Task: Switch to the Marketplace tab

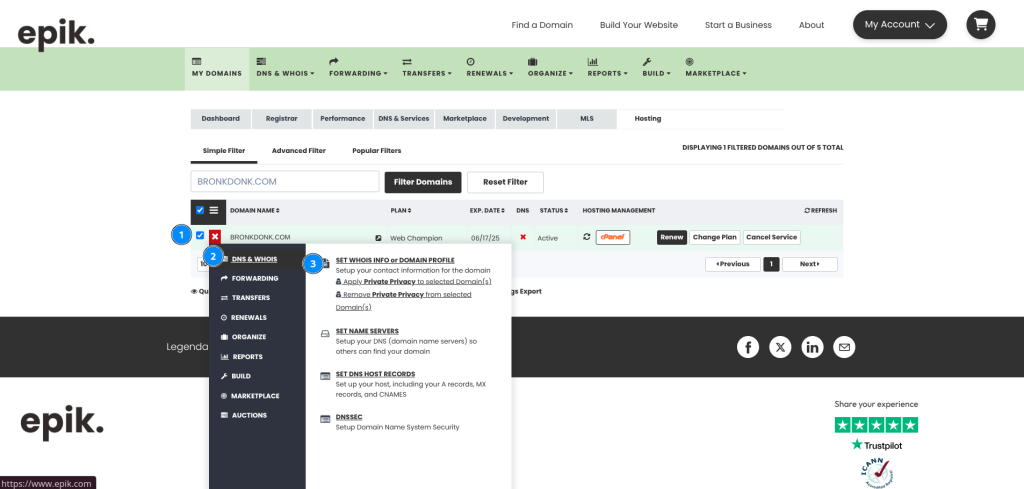Action: point(465,119)
